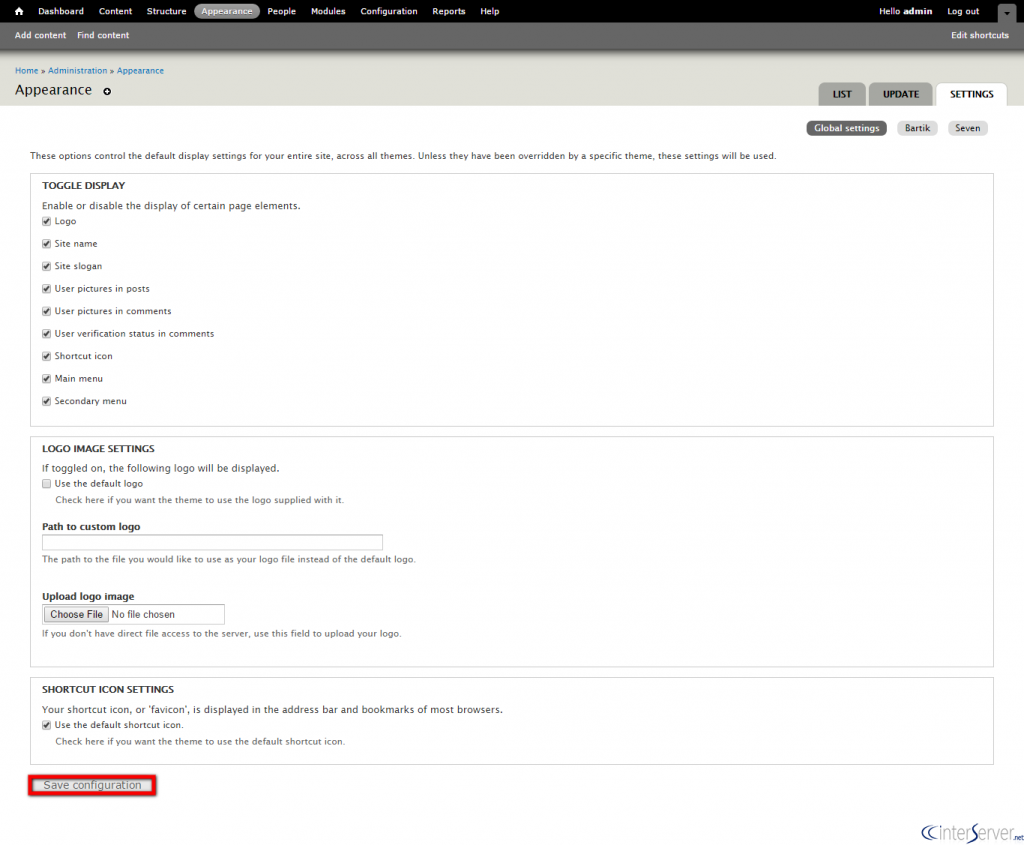Click the 'No file chosen' text
This screenshot has width=1024, height=845.
pyautogui.click(x=143, y=614)
